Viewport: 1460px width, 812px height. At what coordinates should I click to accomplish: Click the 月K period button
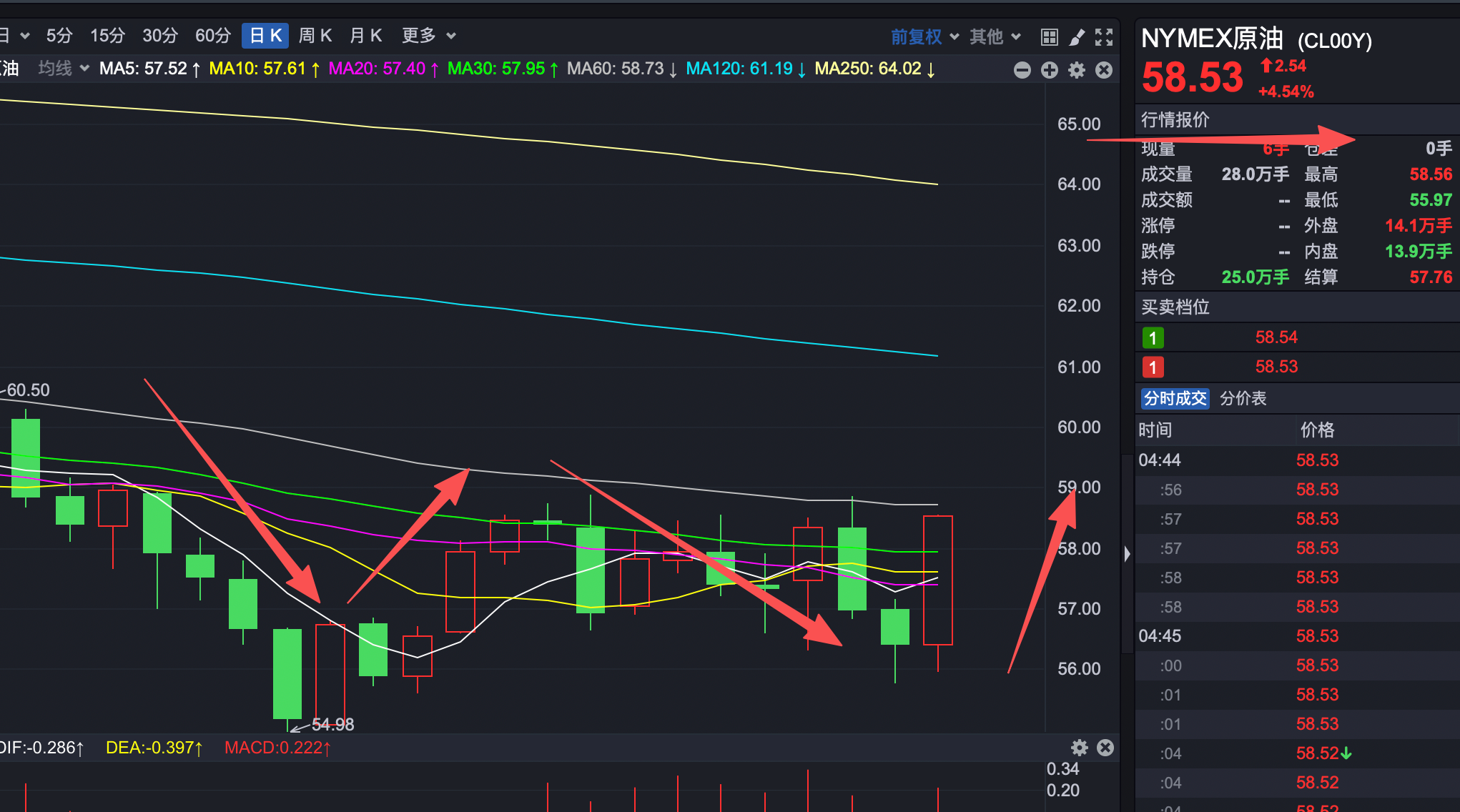click(366, 36)
